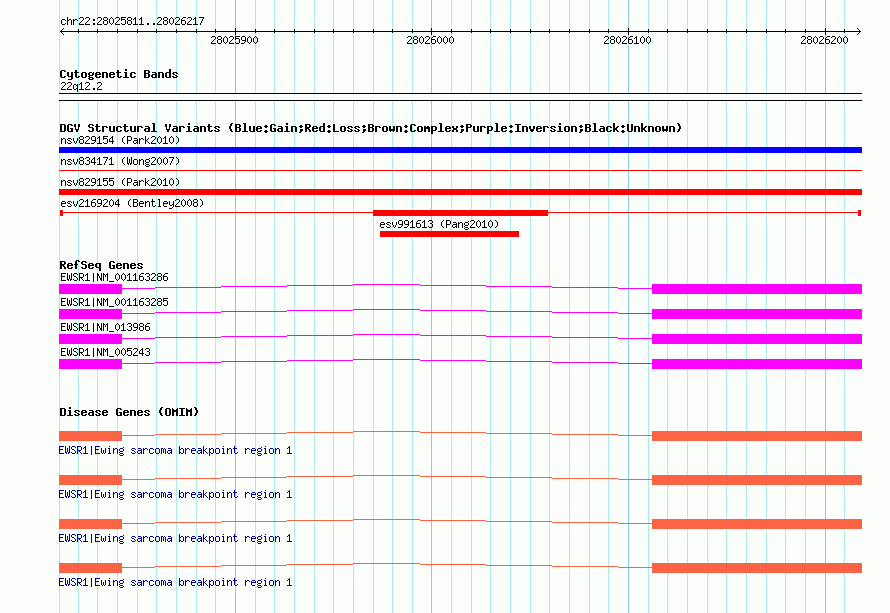Select the esv2169204 (Bentley2008) label
This screenshot has width=890, height=613.
coord(132,203)
